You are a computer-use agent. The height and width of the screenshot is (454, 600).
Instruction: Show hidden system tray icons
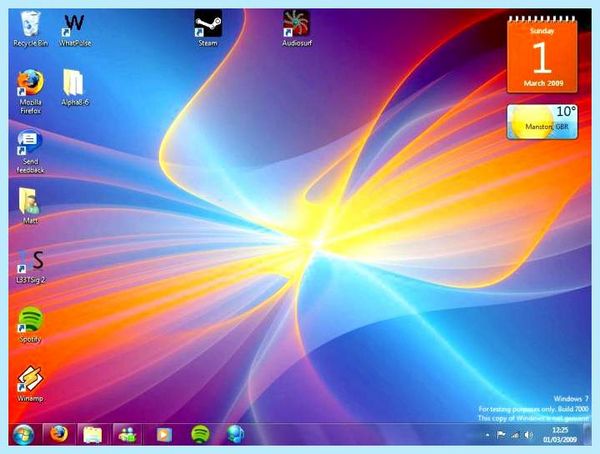pos(487,435)
